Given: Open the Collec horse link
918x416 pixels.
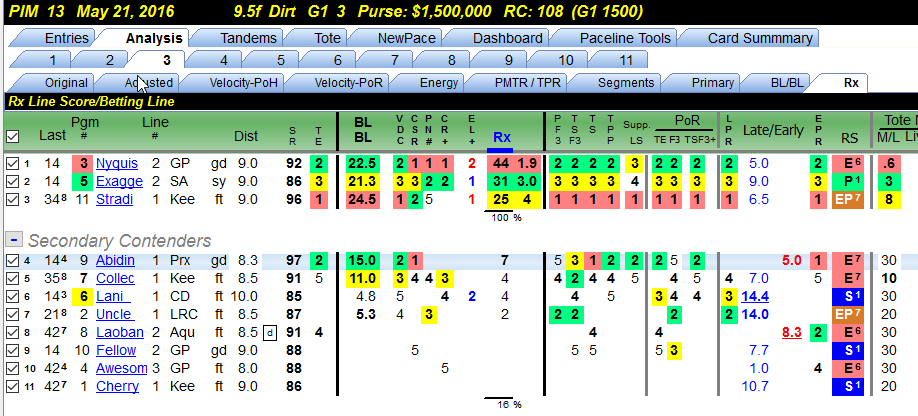Looking at the screenshot, I should pos(115,279).
